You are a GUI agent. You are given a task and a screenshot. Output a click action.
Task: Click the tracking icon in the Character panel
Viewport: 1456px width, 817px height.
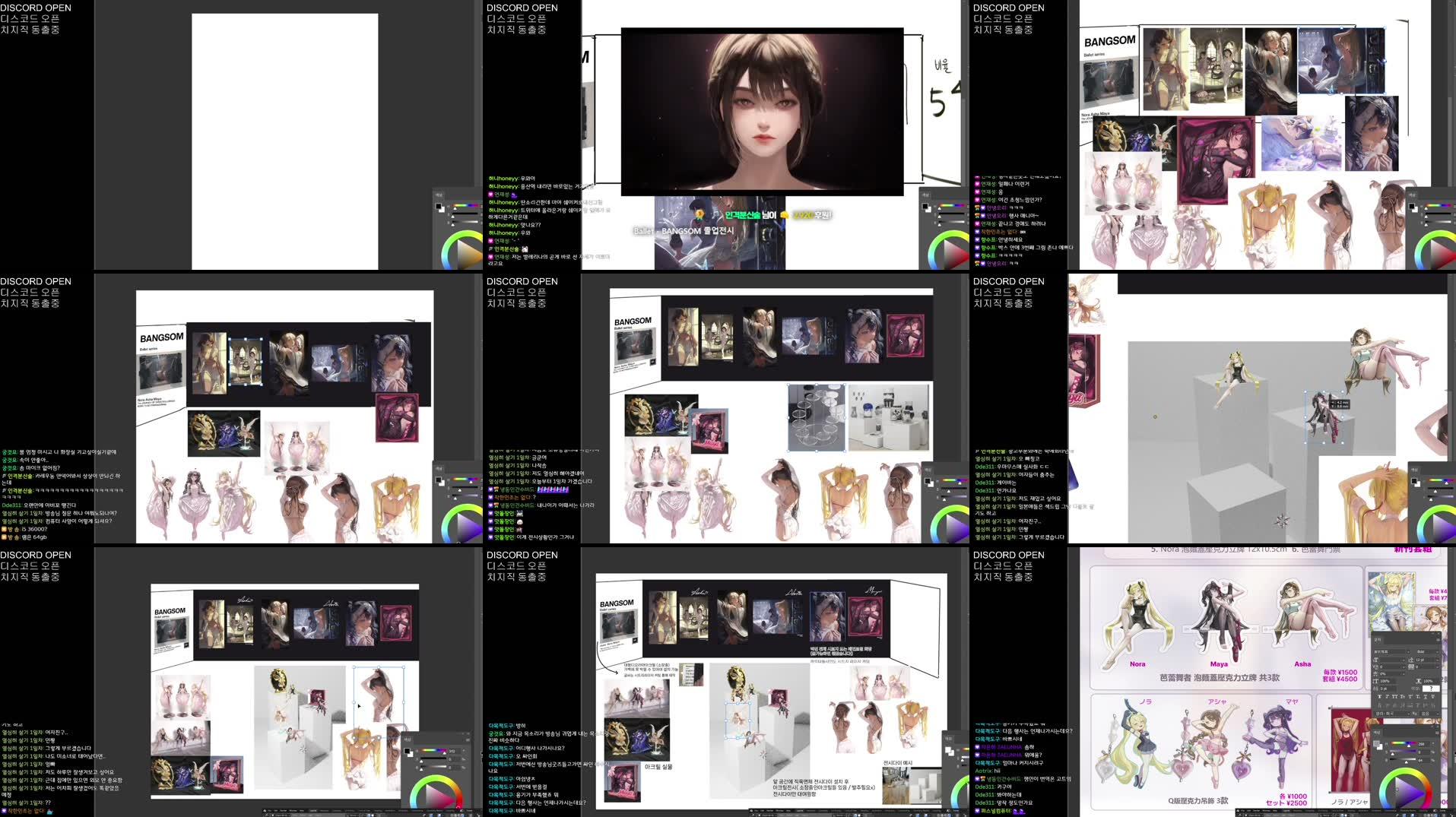tap(1411, 667)
